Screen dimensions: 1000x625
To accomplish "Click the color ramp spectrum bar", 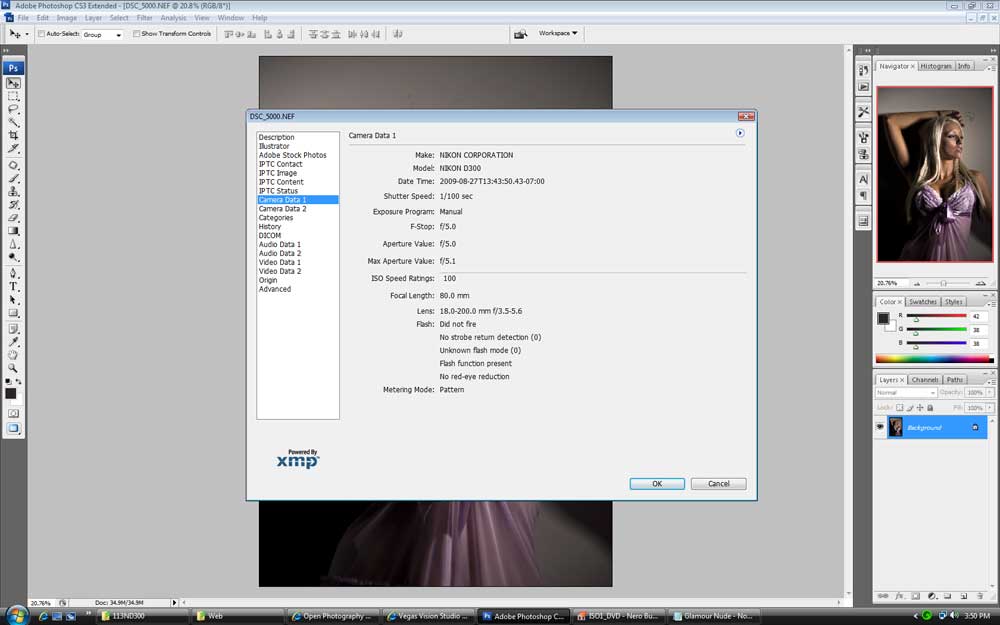I will [x=934, y=359].
